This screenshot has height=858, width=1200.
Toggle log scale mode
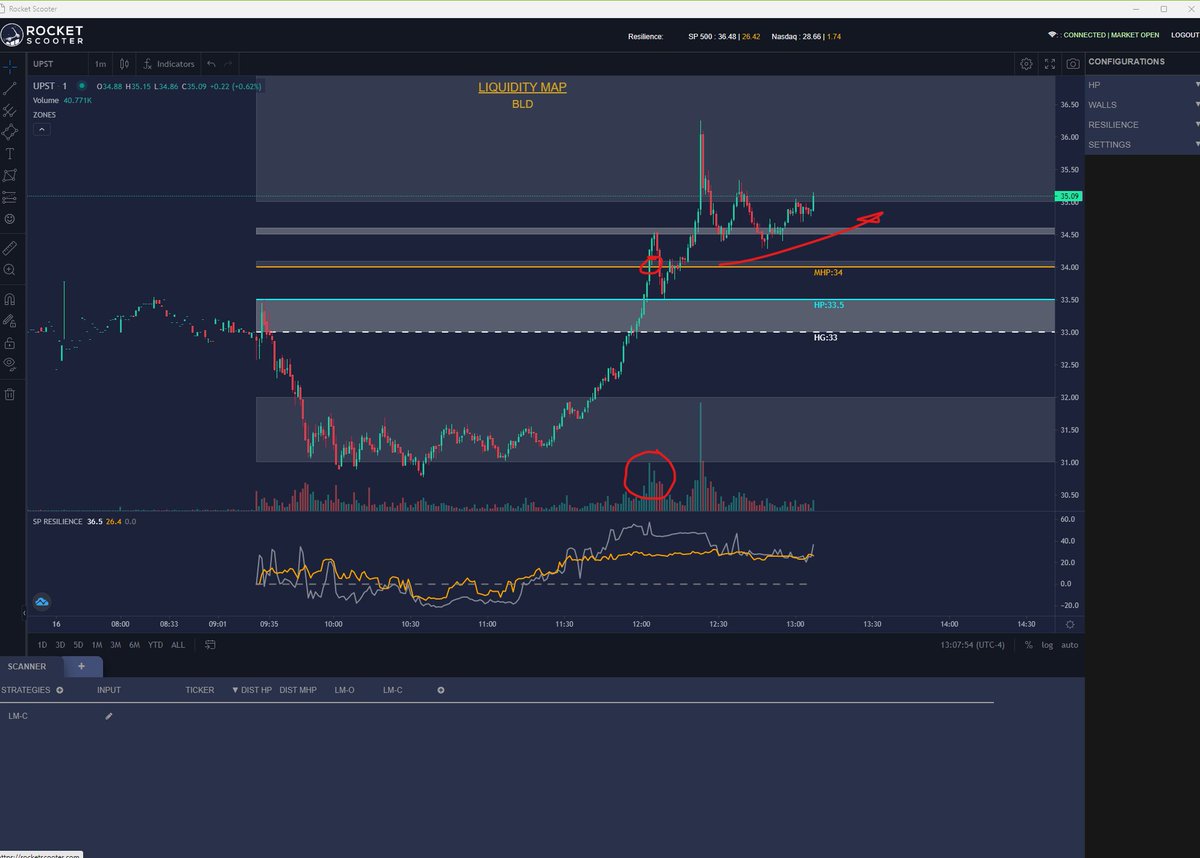click(1047, 645)
